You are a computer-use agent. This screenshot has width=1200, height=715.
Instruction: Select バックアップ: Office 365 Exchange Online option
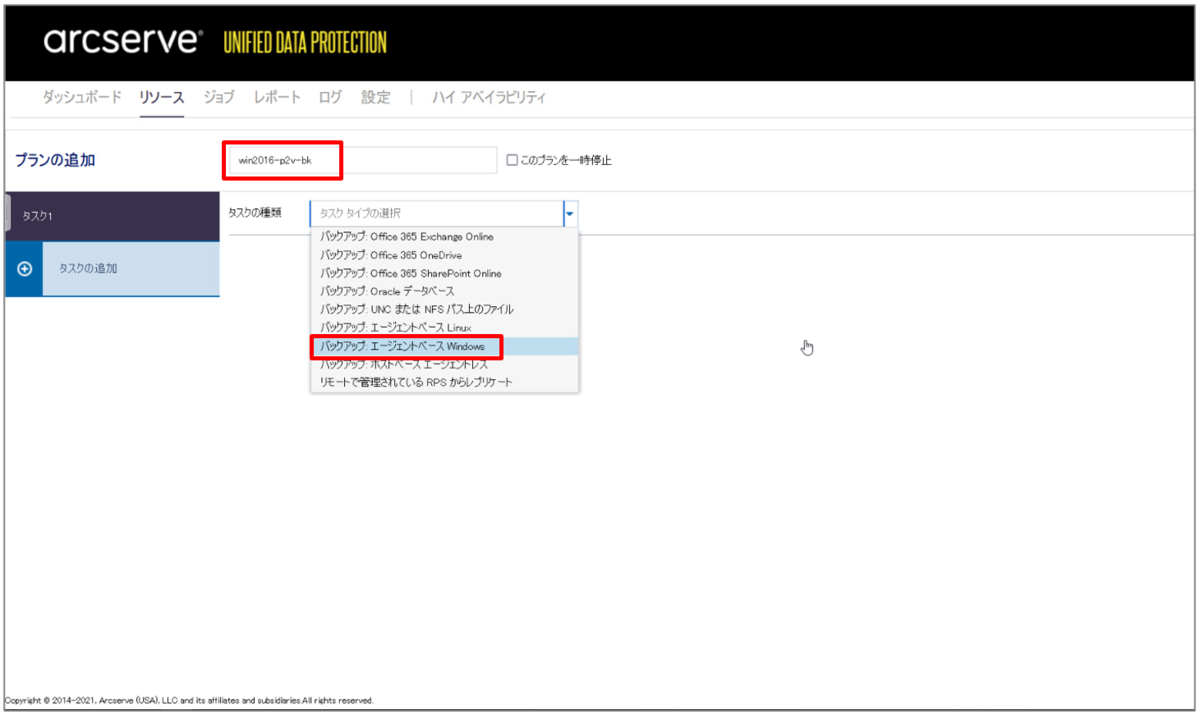(444, 237)
